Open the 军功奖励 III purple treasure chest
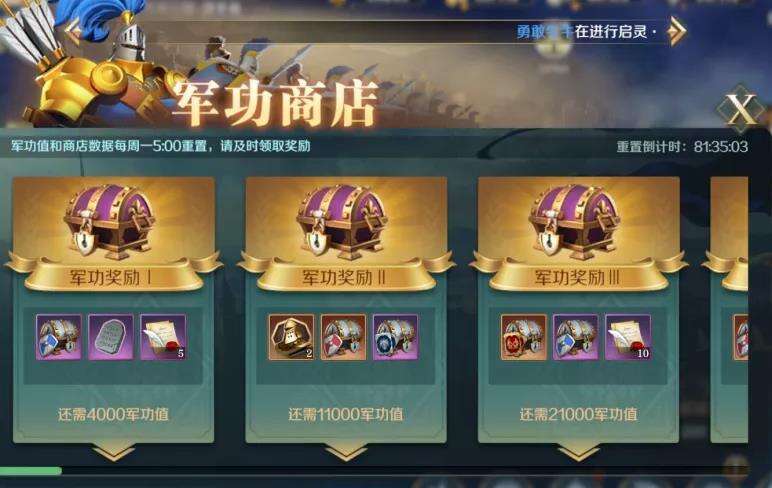 point(575,221)
